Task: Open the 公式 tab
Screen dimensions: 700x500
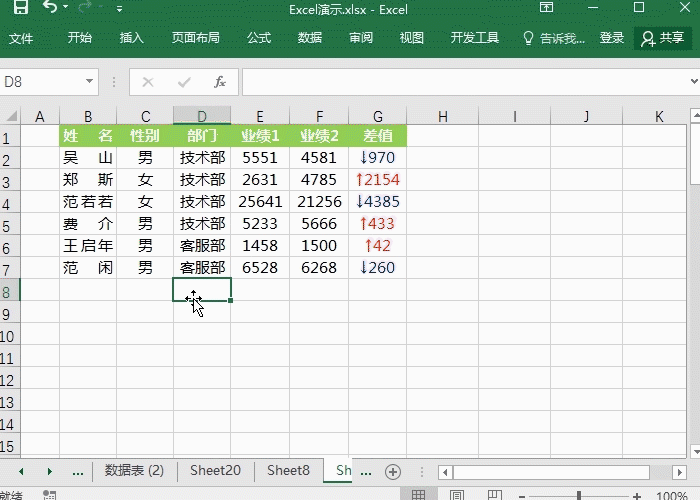Action: click(259, 38)
